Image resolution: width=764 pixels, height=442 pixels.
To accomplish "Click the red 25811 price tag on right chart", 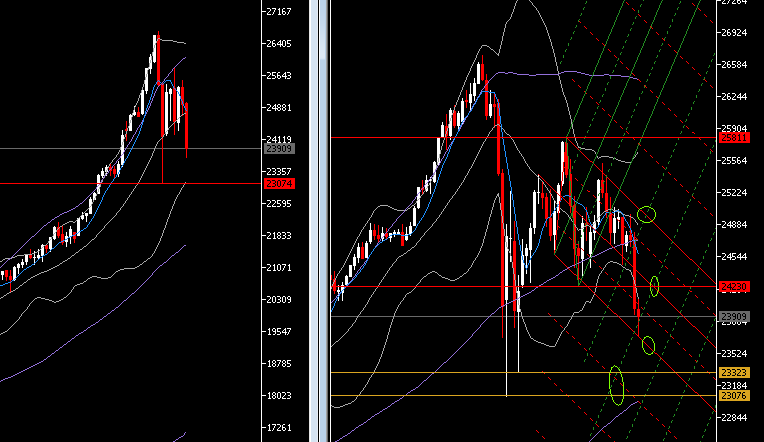I will 734,138.
